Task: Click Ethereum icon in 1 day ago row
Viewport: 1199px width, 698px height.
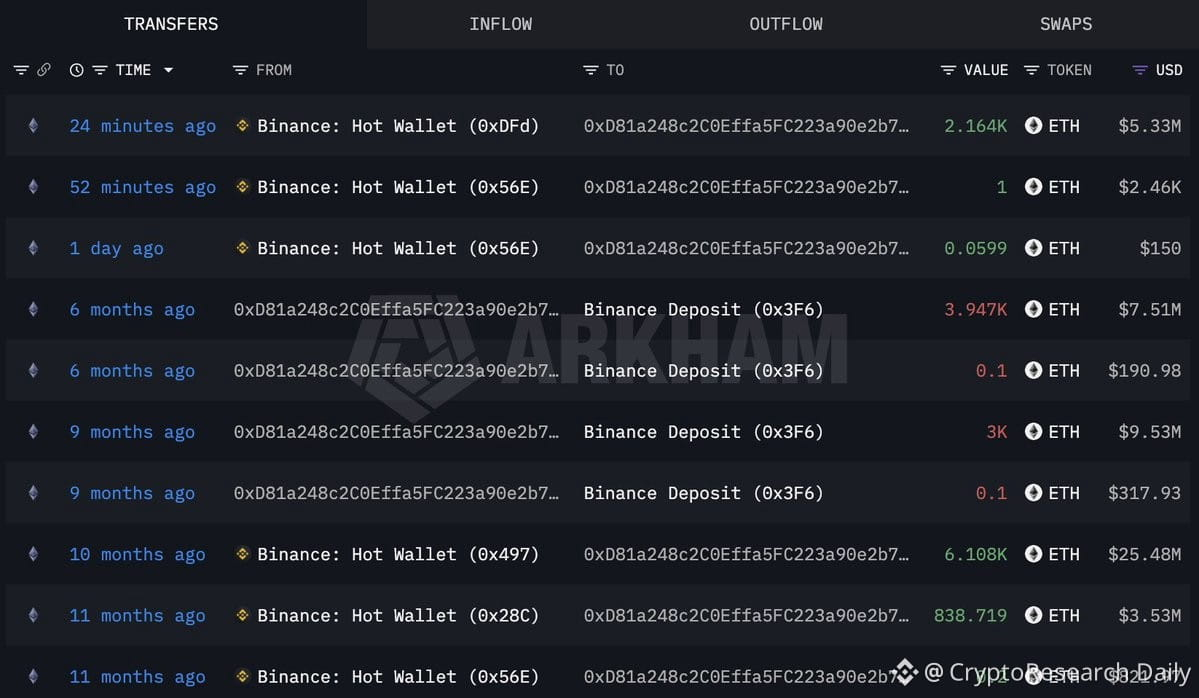Action: [33, 248]
